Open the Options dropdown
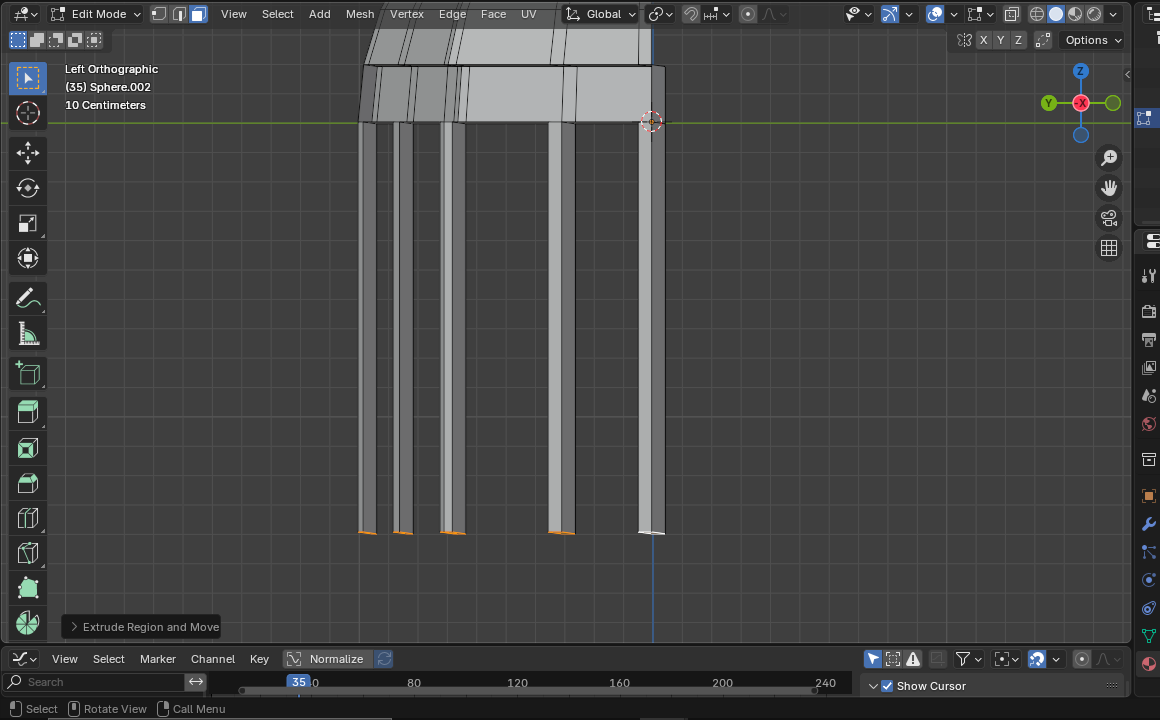 pyautogui.click(x=1092, y=40)
